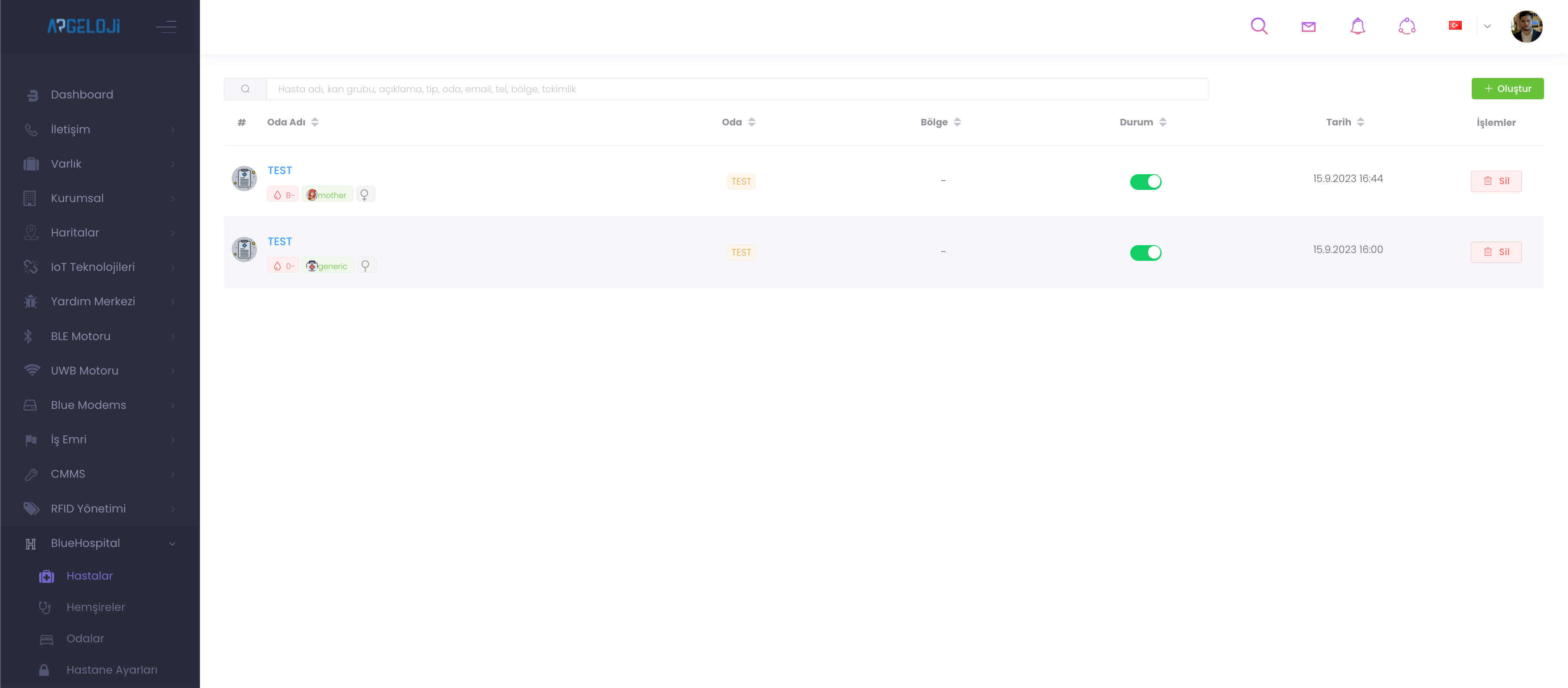Collapse sidebar using hamburger menu icon
The width and height of the screenshot is (1568, 688).
click(x=166, y=26)
